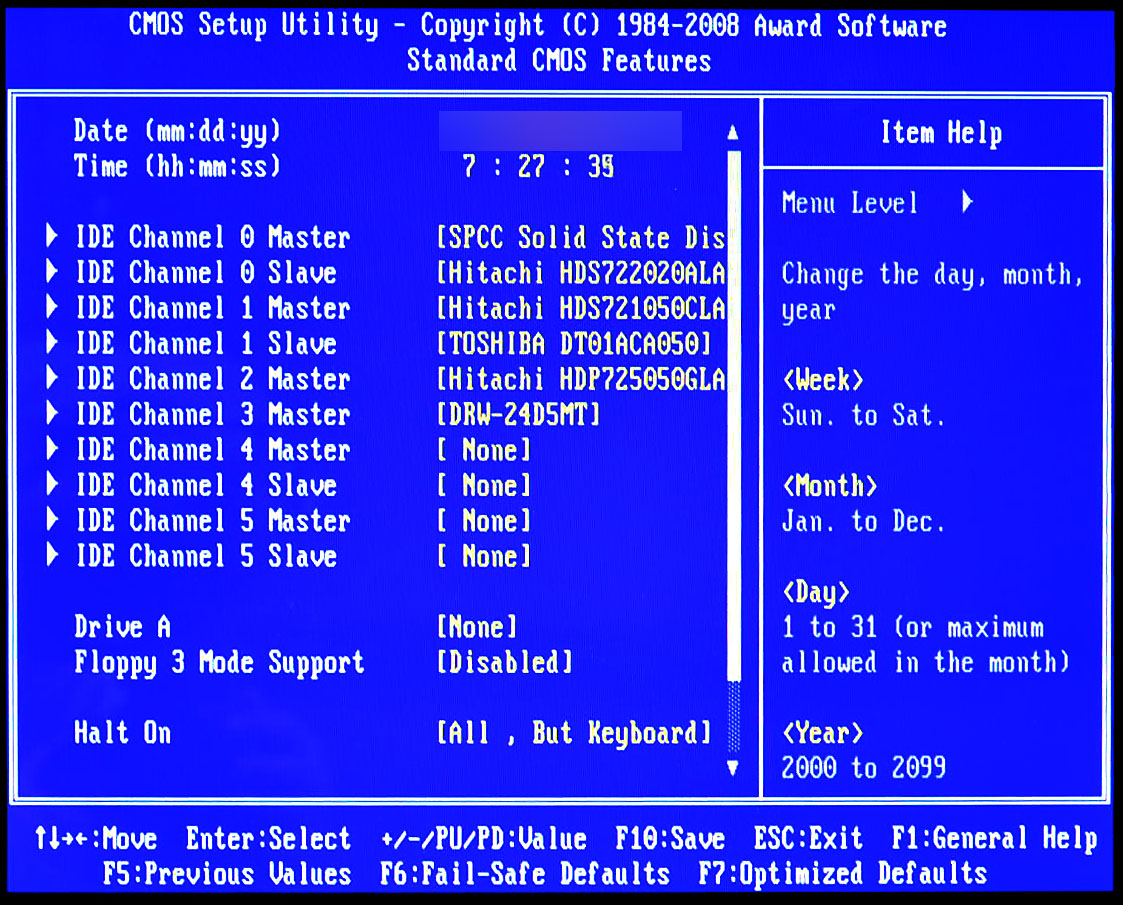The image size is (1123, 905).
Task: Click the Menu Level arrow indicator
Action: (x=968, y=202)
